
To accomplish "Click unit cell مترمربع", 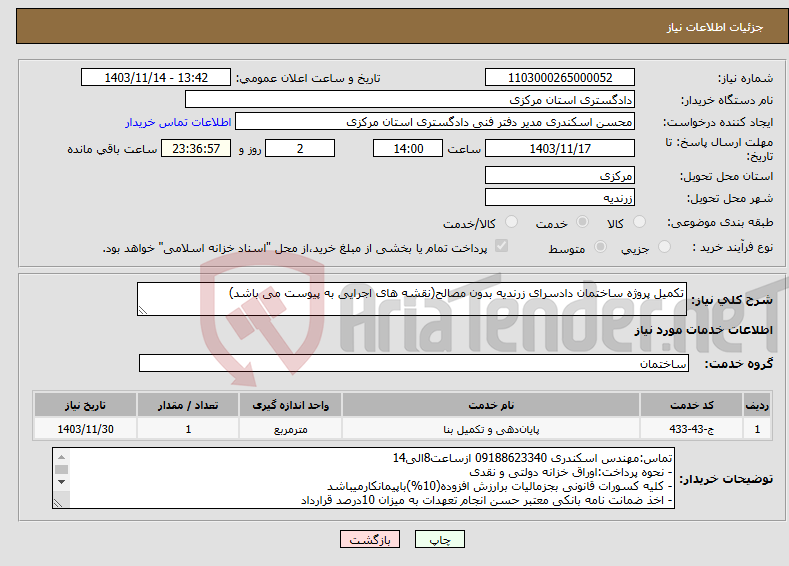I will [x=290, y=429].
